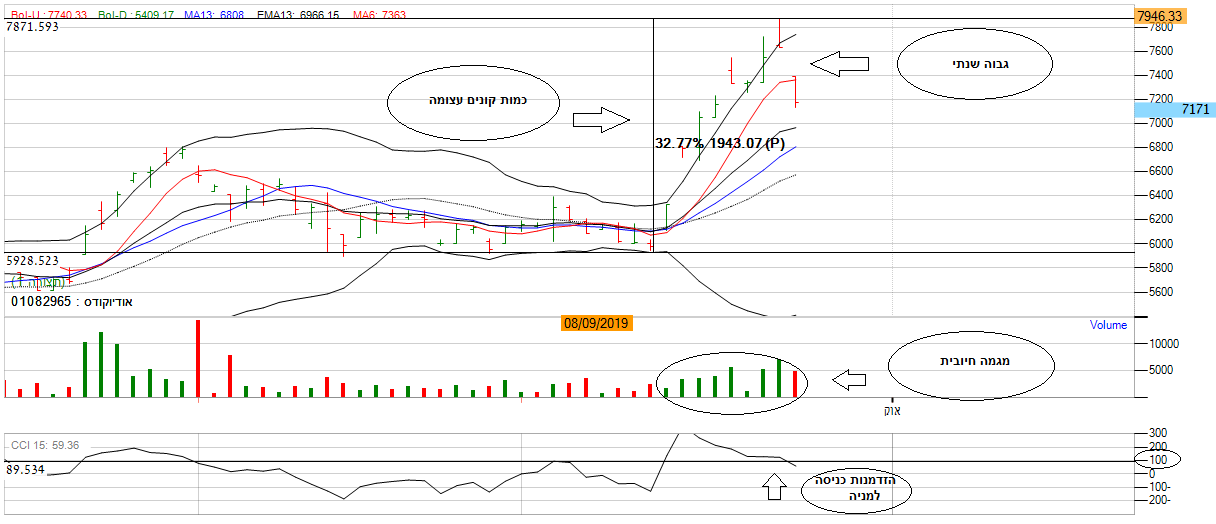
Task: Select the כמות קונים עצומה ellipse annotation
Action: pyautogui.click(x=470, y=101)
